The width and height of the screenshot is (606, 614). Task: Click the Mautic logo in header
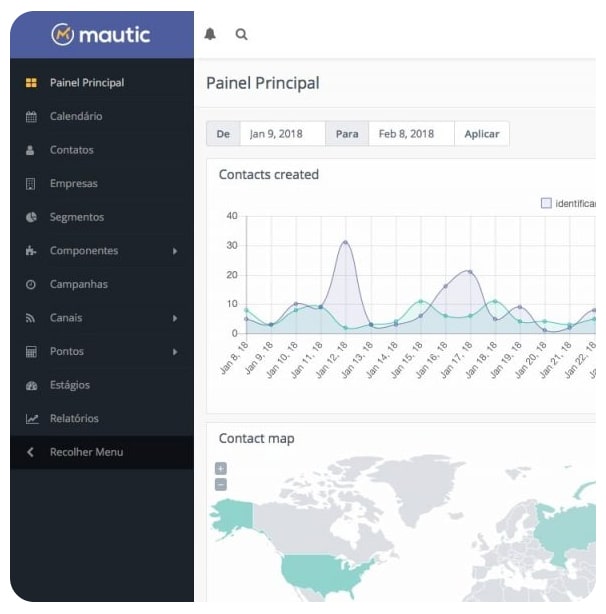pyautogui.click(x=101, y=35)
